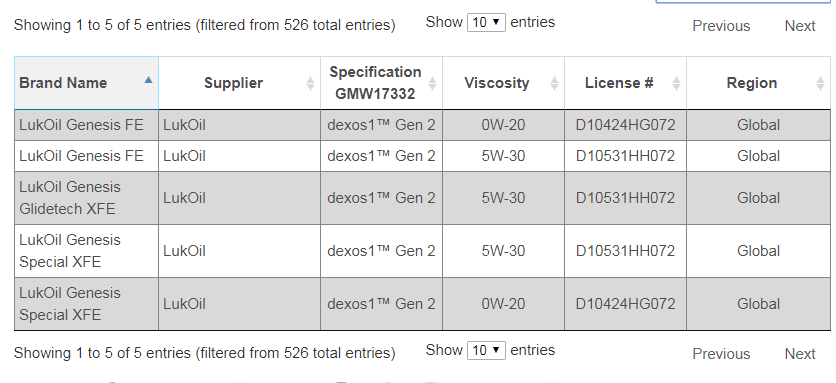Click bottom Next pagination link
Image resolution: width=836 pixels, height=383 pixels.
pos(800,354)
